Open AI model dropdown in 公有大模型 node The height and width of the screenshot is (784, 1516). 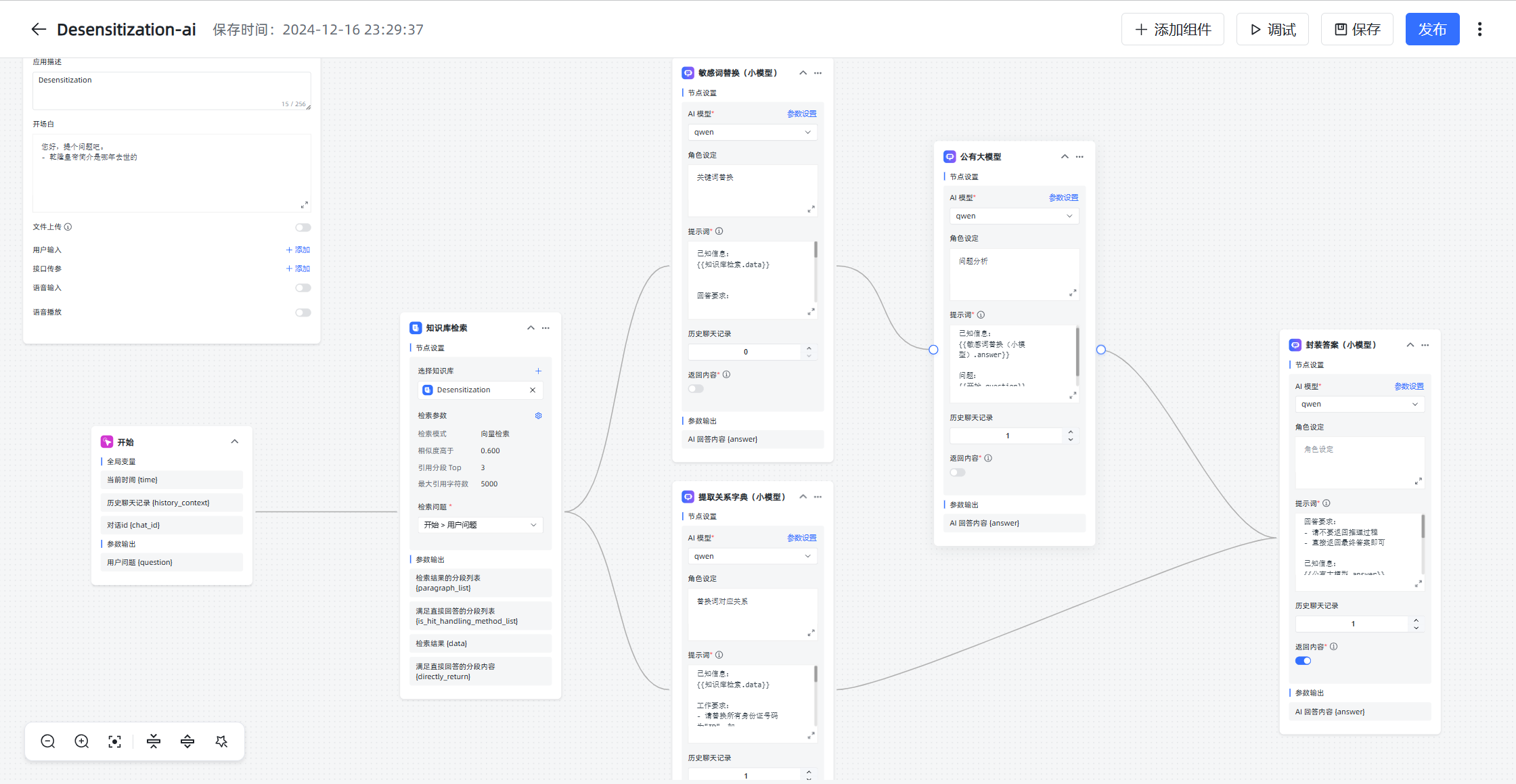[1014, 216]
